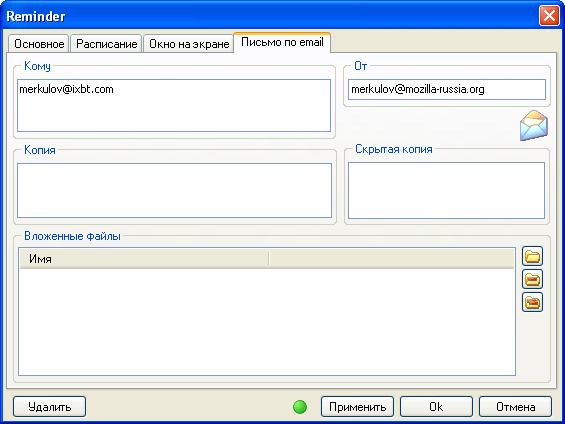Click the Вложенные файлы group label
565x424 pixels.
click(72, 236)
